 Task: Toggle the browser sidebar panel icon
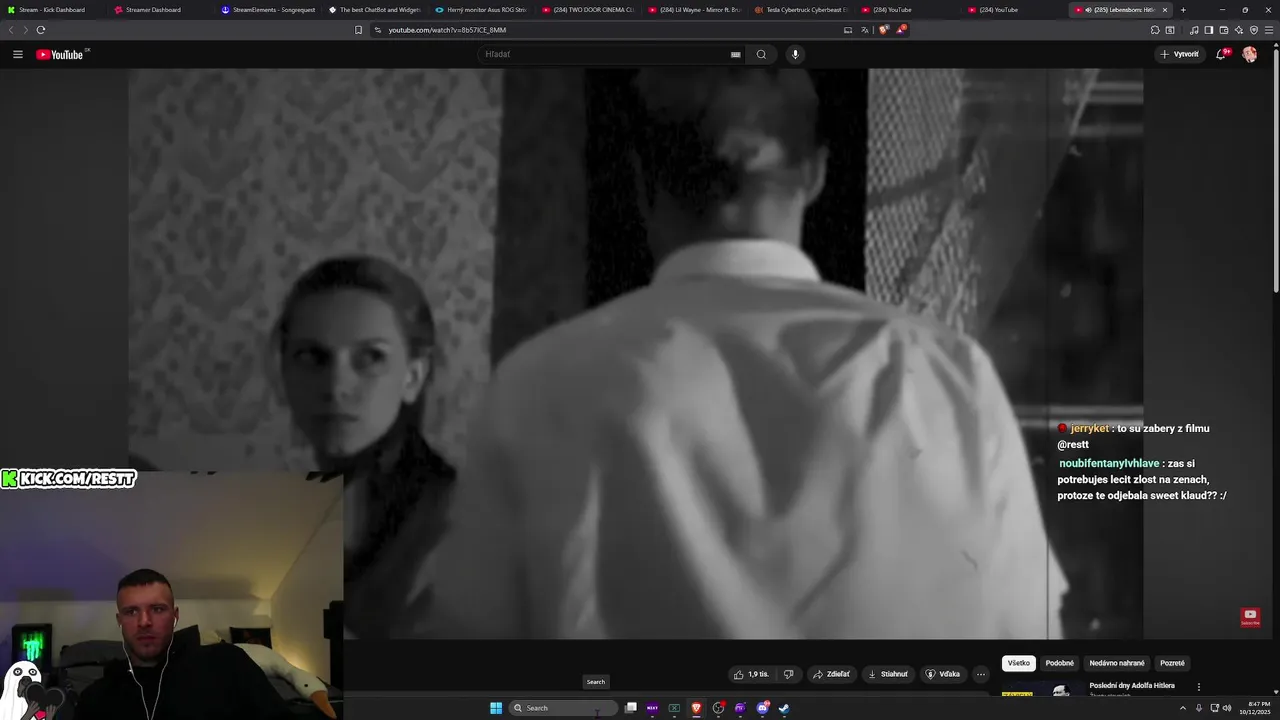pyautogui.click(x=1208, y=30)
